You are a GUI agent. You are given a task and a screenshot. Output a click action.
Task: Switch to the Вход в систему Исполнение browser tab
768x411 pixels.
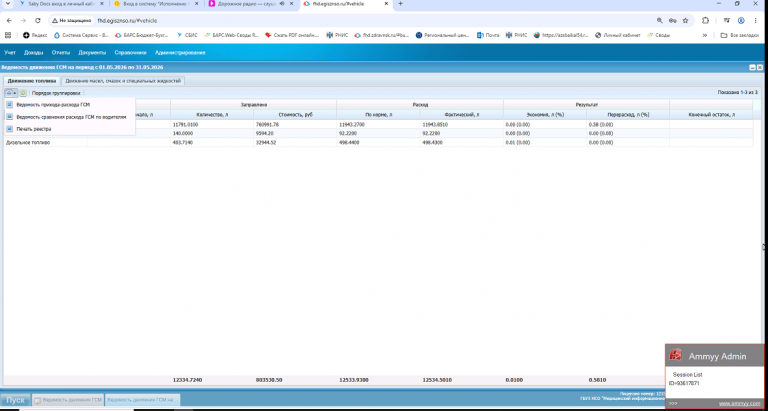pyautogui.click(x=155, y=3)
